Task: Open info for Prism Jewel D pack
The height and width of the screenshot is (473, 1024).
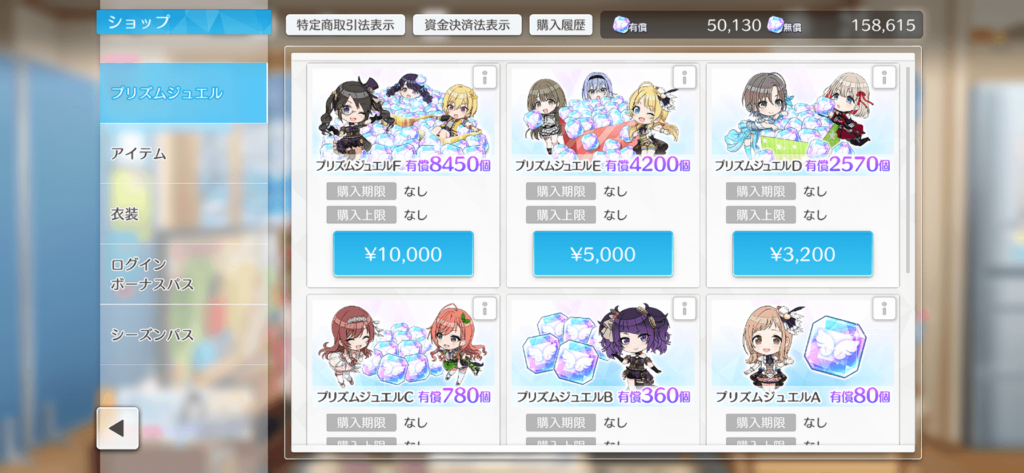Action: pyautogui.click(x=884, y=77)
